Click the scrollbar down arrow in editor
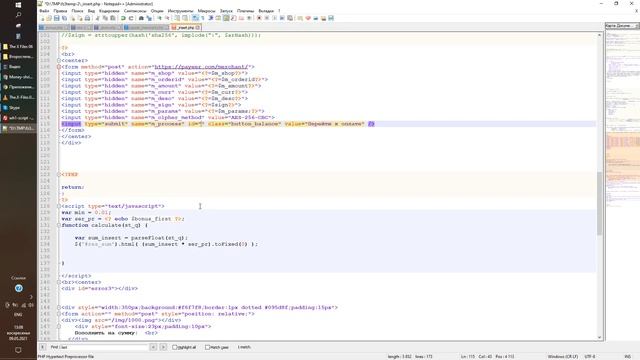Image resolution: width=640 pixels, height=360 pixels. 599,338
